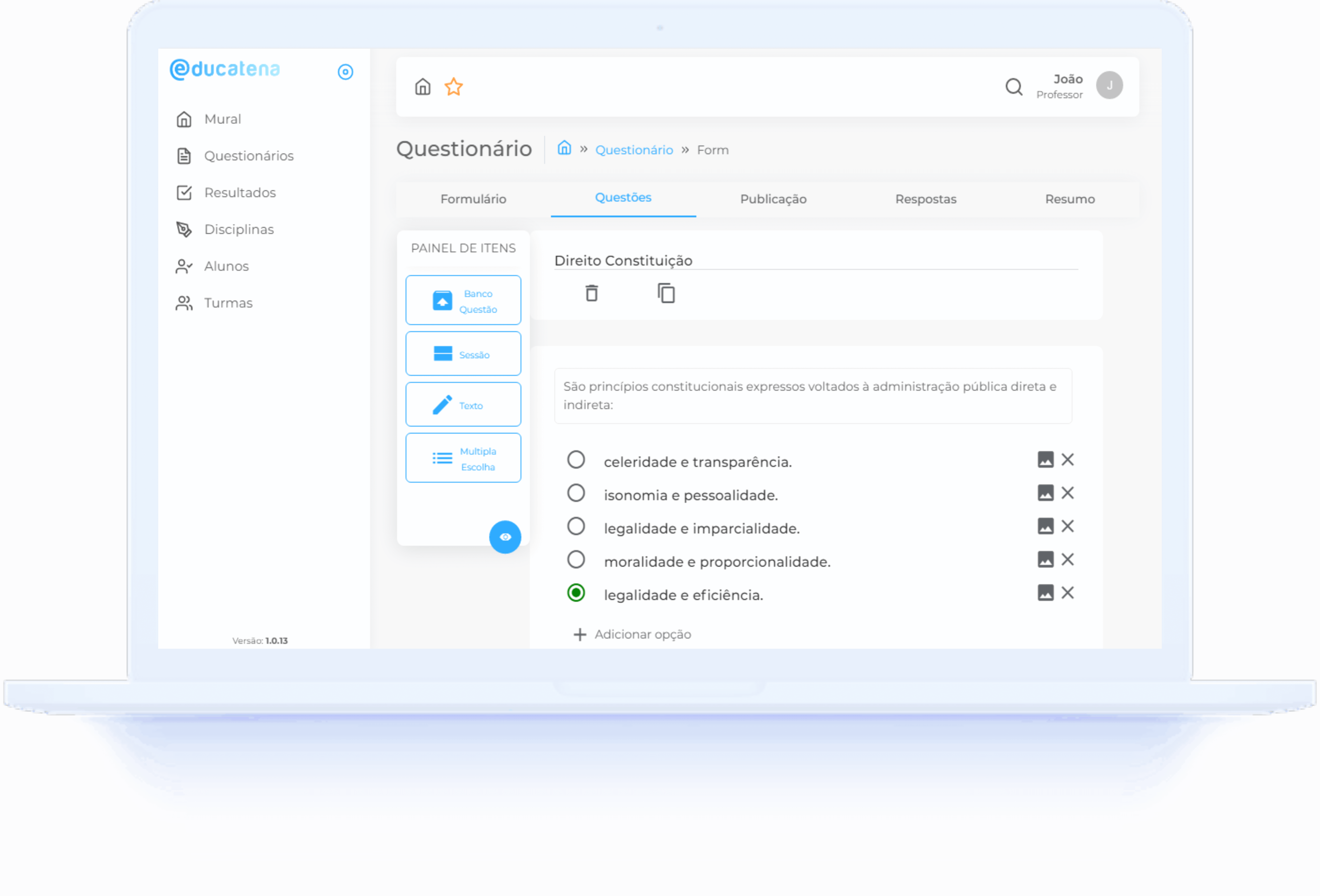The image size is (1320, 896).
Task: Click the trash delete icon under Direito Constituição
Action: click(x=591, y=293)
